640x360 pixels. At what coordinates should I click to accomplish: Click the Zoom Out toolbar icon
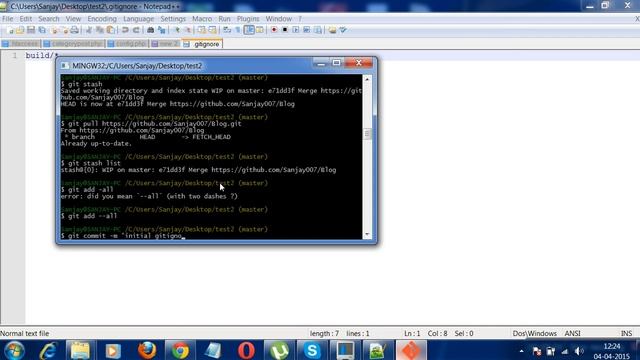(x=187, y=30)
